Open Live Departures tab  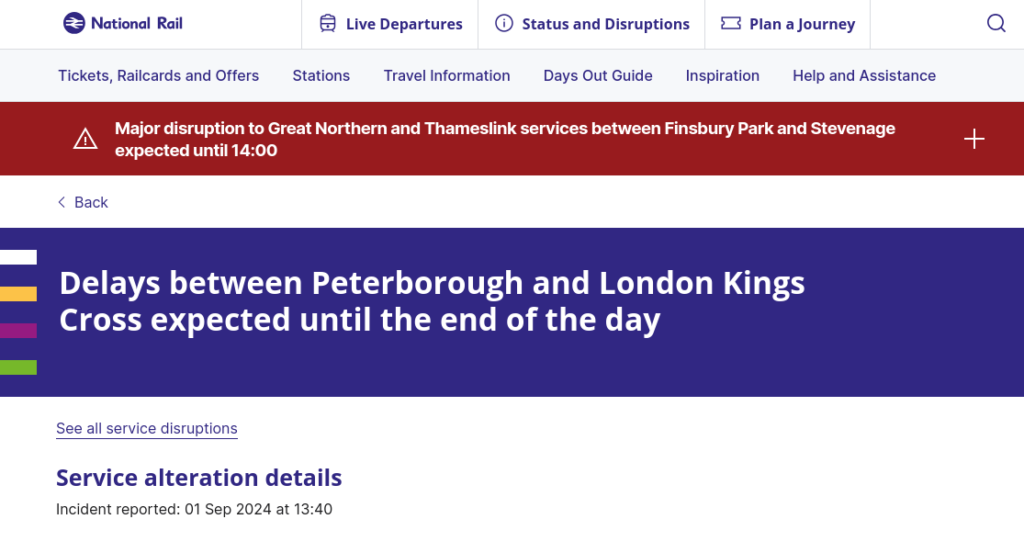coord(391,24)
